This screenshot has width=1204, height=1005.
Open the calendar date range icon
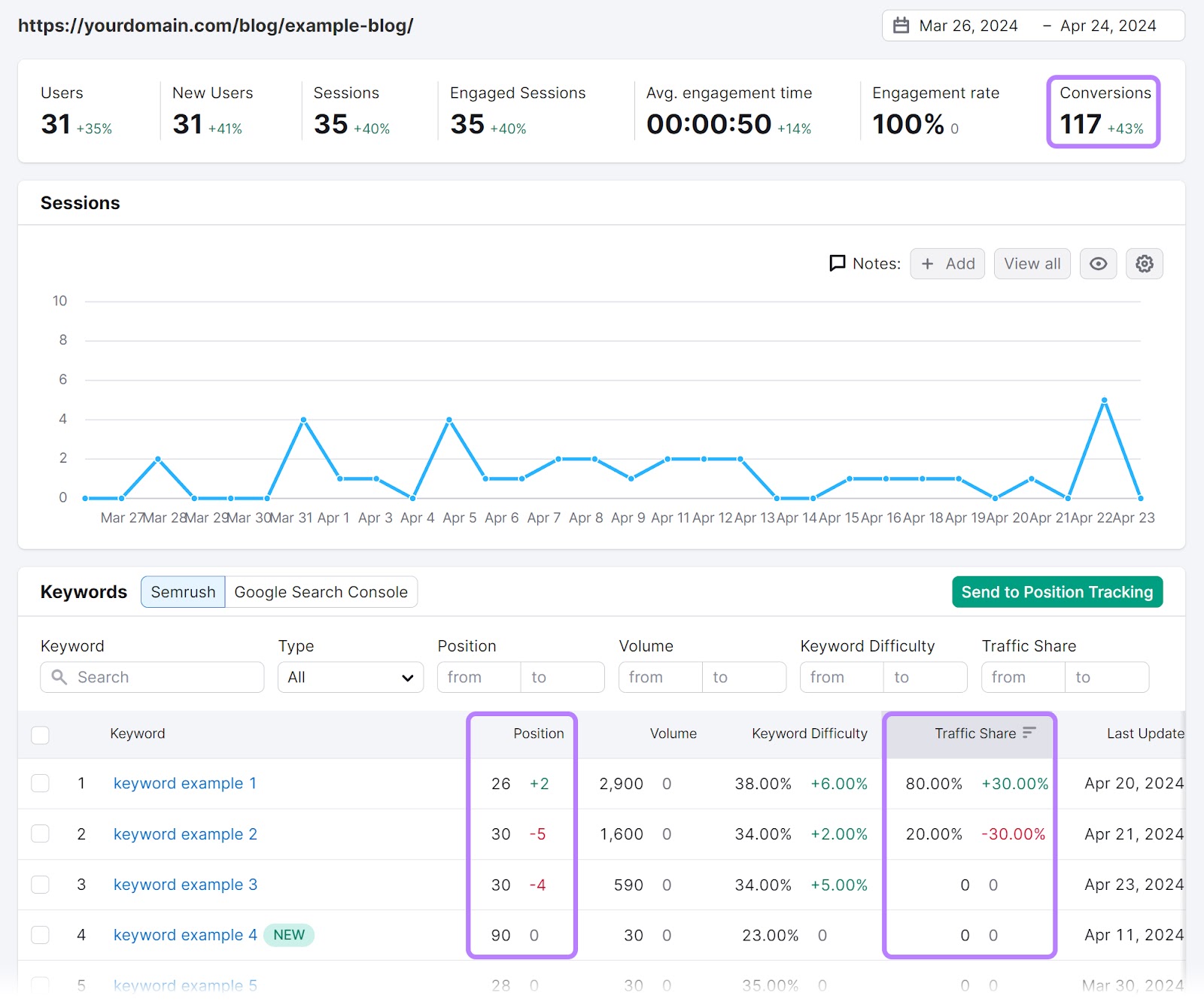(x=900, y=25)
